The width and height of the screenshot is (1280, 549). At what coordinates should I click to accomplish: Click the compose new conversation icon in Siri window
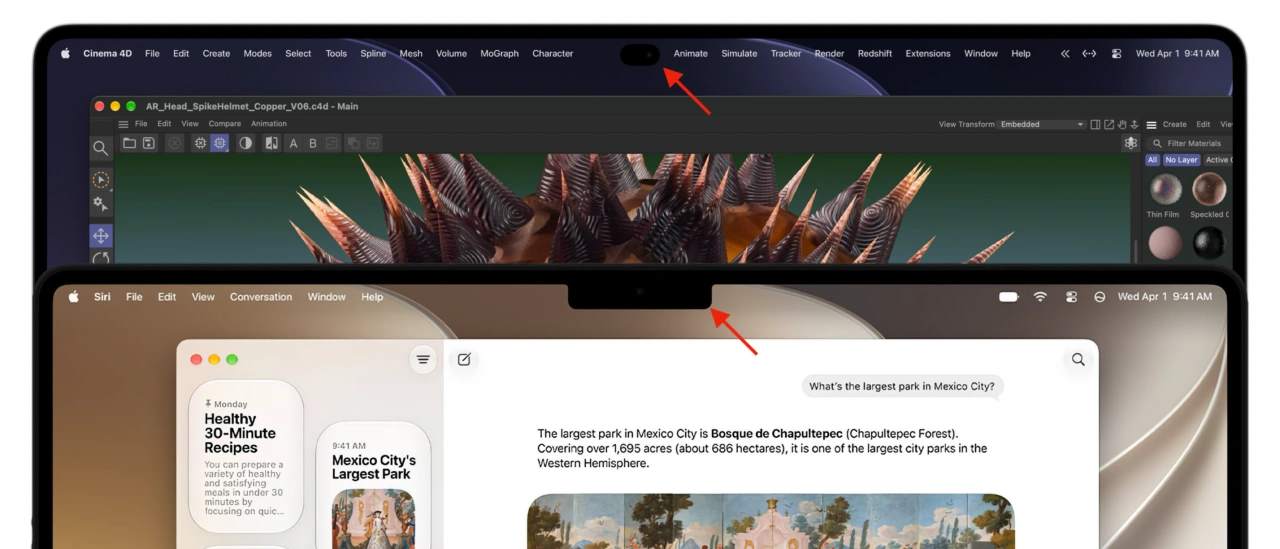pyautogui.click(x=464, y=359)
